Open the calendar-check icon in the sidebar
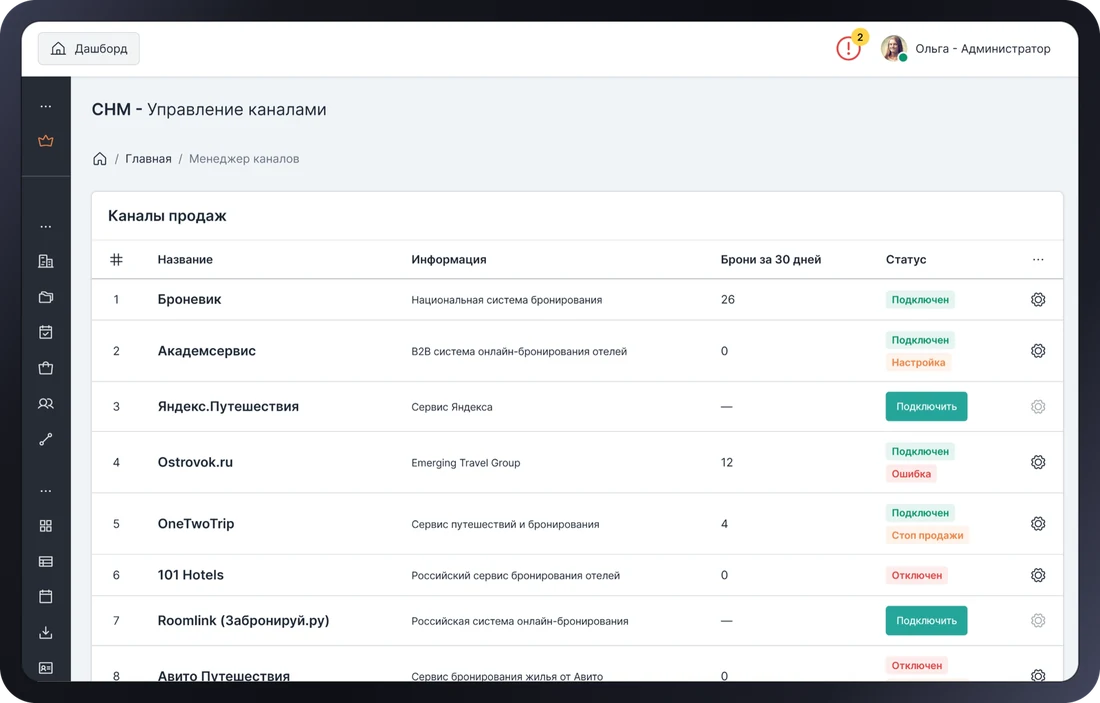 [x=46, y=332]
